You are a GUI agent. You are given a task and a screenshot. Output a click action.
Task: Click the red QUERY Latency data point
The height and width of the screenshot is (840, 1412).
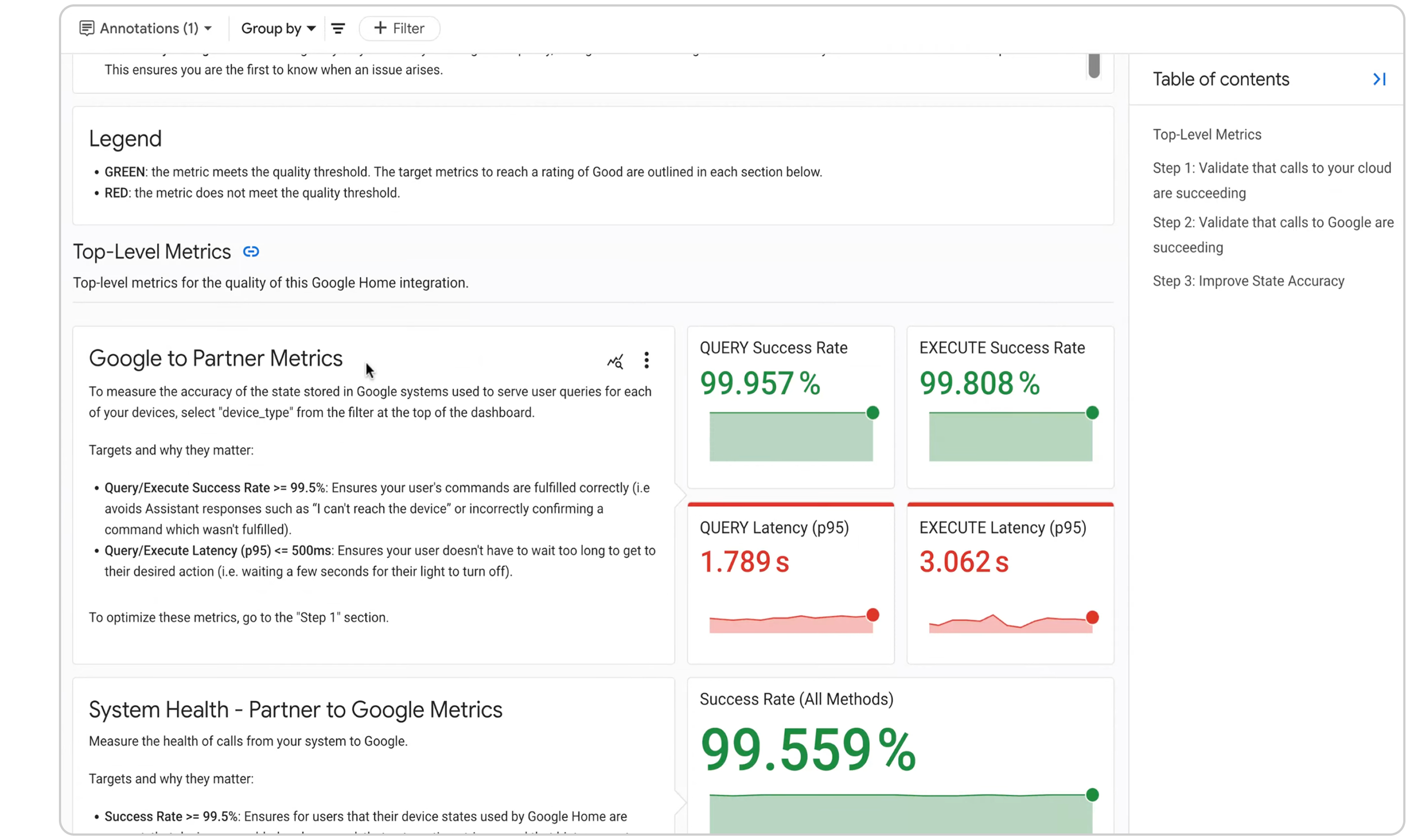click(x=872, y=615)
